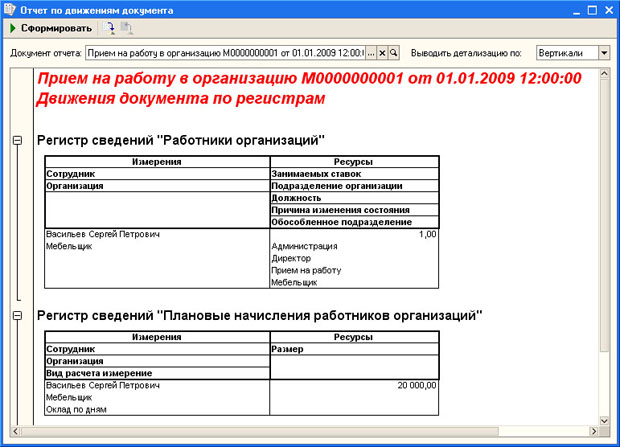The height and width of the screenshot is (447, 620).
Task: Click the horizontal scrollbar thumb
Action: [260, 431]
